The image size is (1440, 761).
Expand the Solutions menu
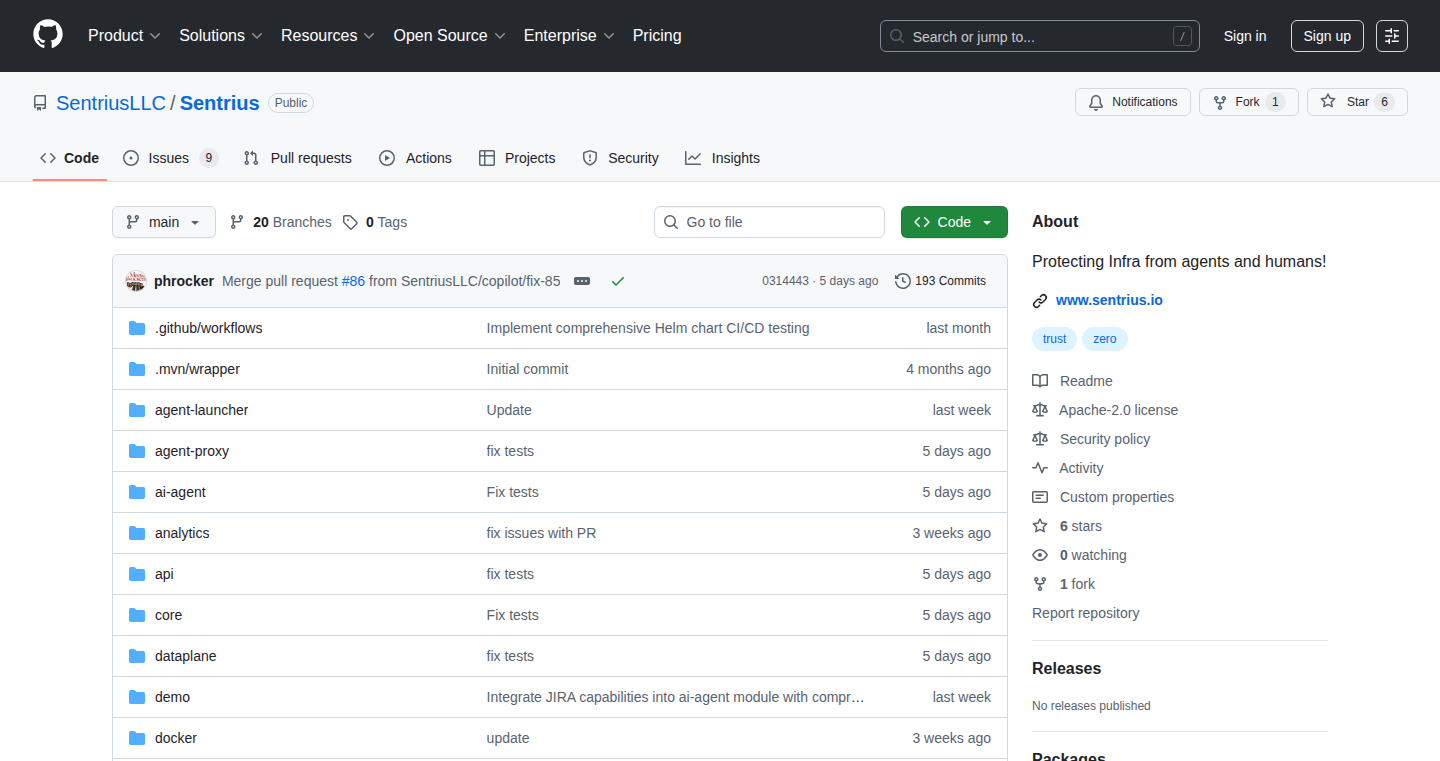[221, 36]
